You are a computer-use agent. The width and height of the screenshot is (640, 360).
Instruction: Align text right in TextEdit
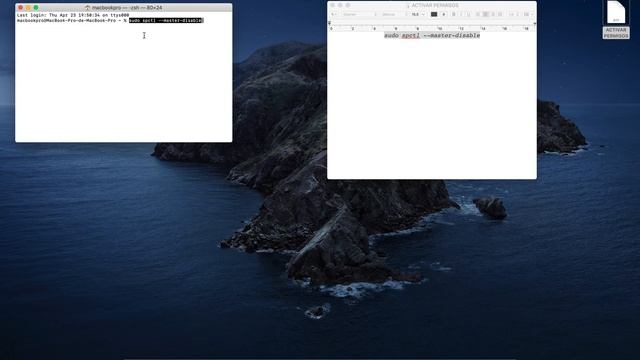pyautogui.click(x=493, y=14)
